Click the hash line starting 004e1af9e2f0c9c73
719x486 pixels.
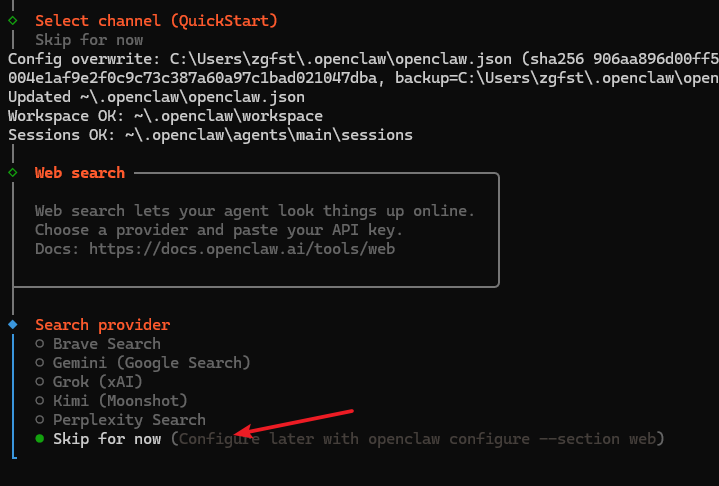364,78
